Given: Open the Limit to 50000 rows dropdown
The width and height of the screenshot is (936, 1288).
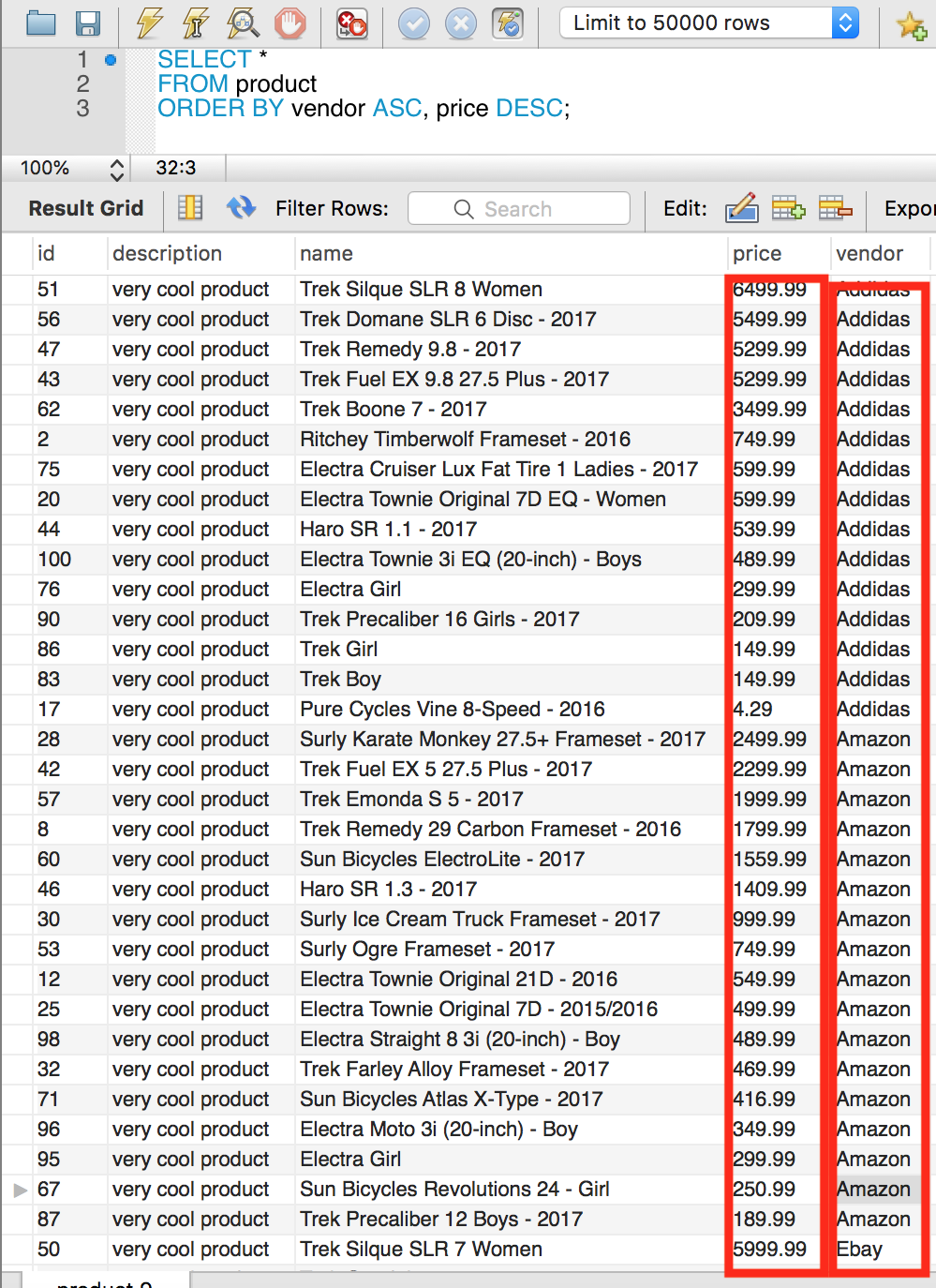Looking at the screenshot, I should pyautogui.click(x=709, y=22).
